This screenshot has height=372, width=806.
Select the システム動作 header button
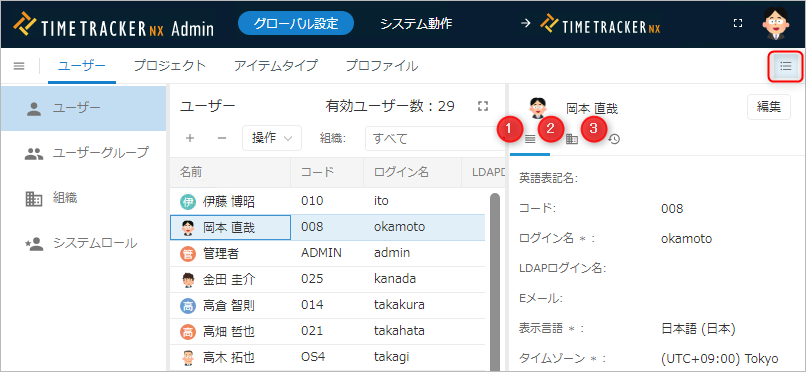(x=416, y=24)
